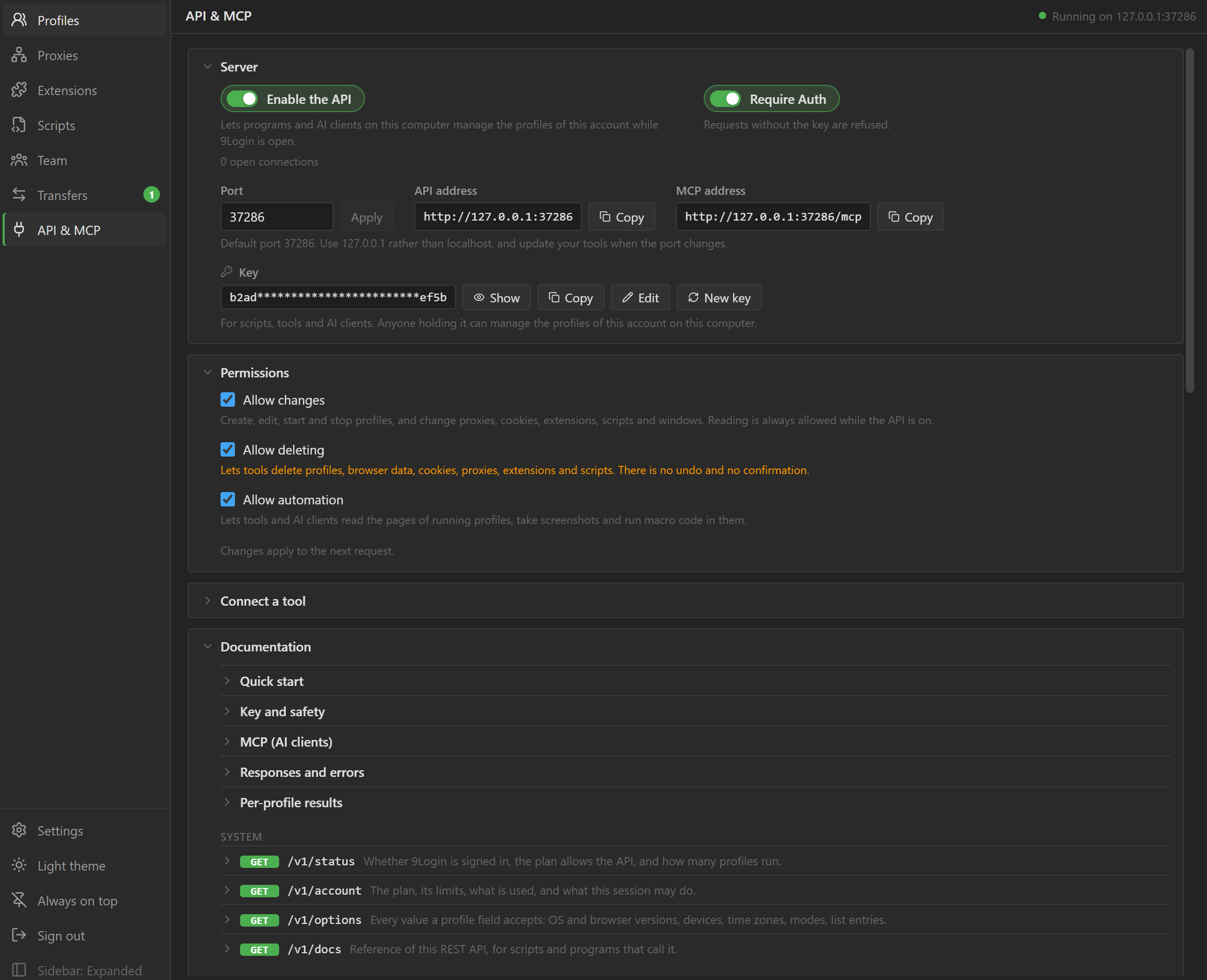Toggle the Sidebar: Expanded panel icon
Viewport: 1207px width, 980px height.
(x=19, y=970)
